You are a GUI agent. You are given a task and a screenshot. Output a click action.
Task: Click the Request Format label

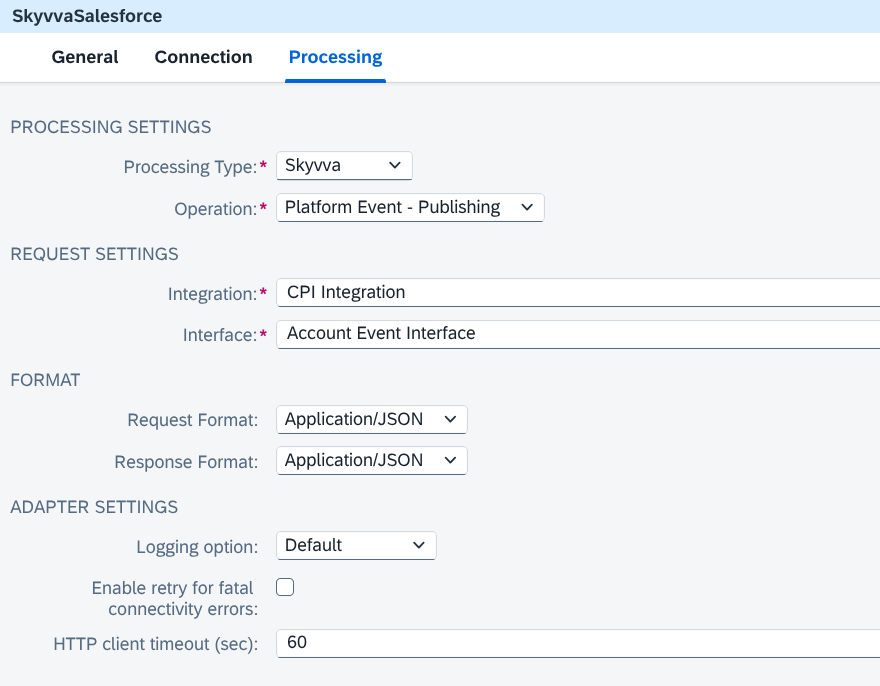(x=193, y=420)
